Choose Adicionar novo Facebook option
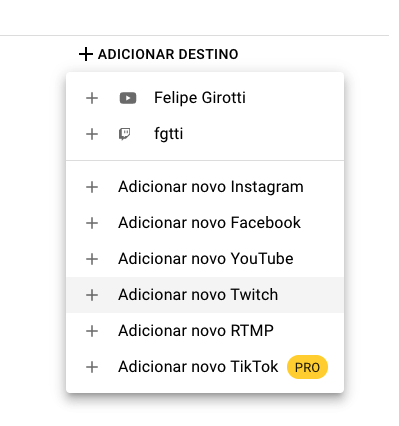 click(x=205, y=223)
